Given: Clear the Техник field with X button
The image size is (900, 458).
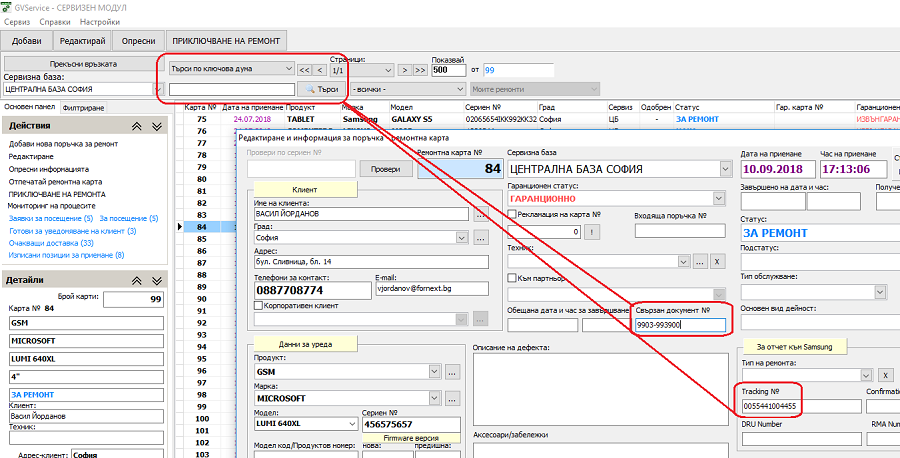Looking at the screenshot, I should click(x=717, y=261).
